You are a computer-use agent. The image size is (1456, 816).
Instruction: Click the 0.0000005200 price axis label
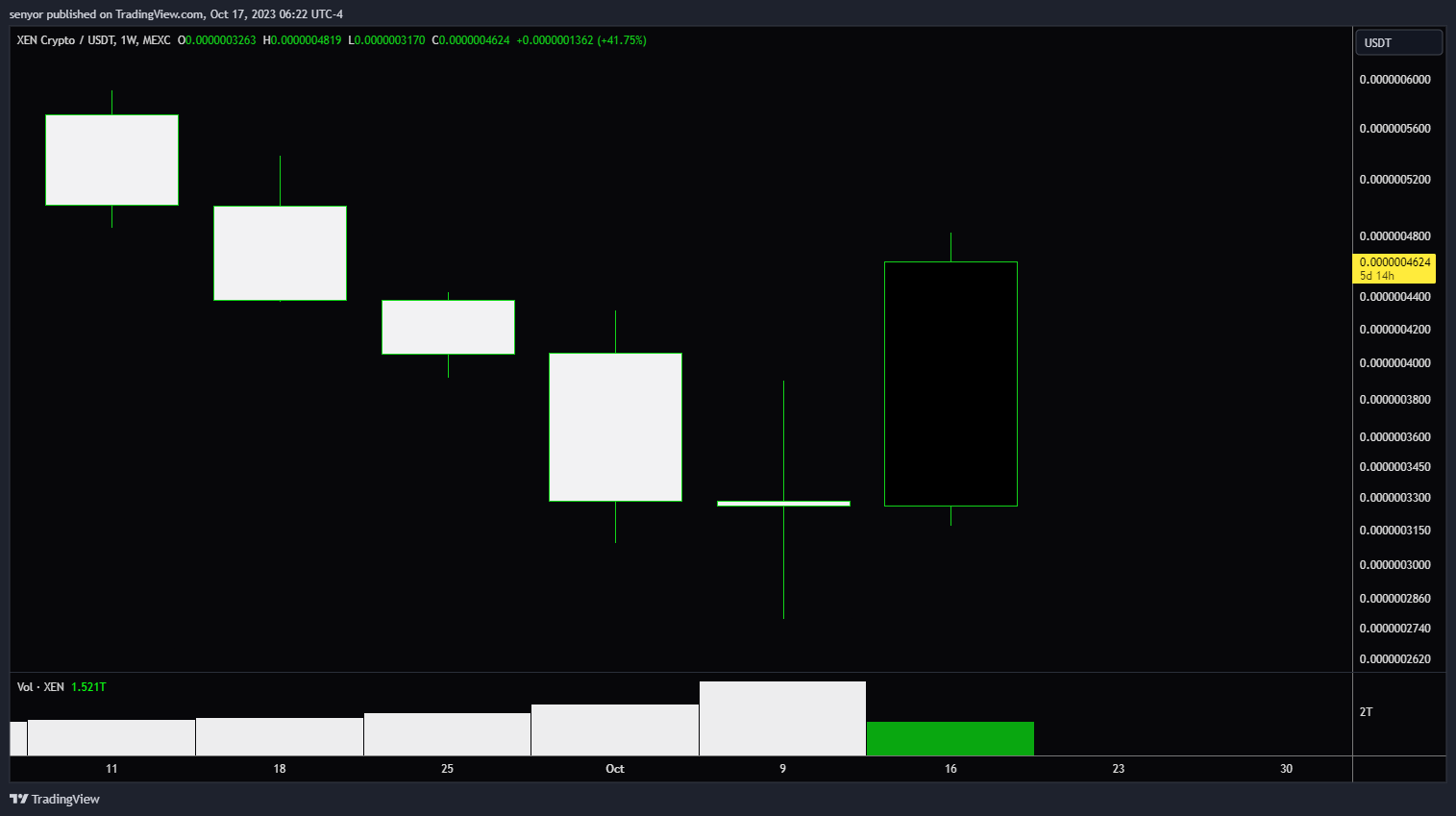1394,180
